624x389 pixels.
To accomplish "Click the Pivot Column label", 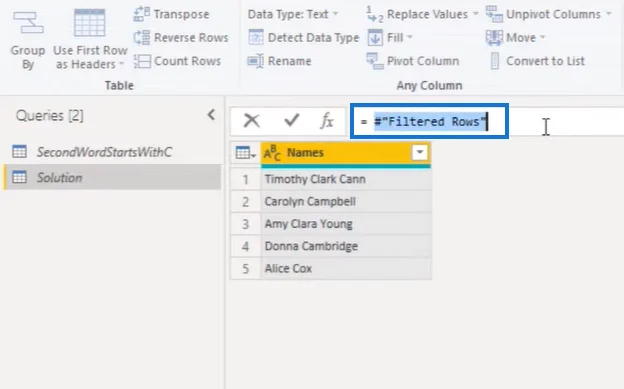I will (423, 61).
